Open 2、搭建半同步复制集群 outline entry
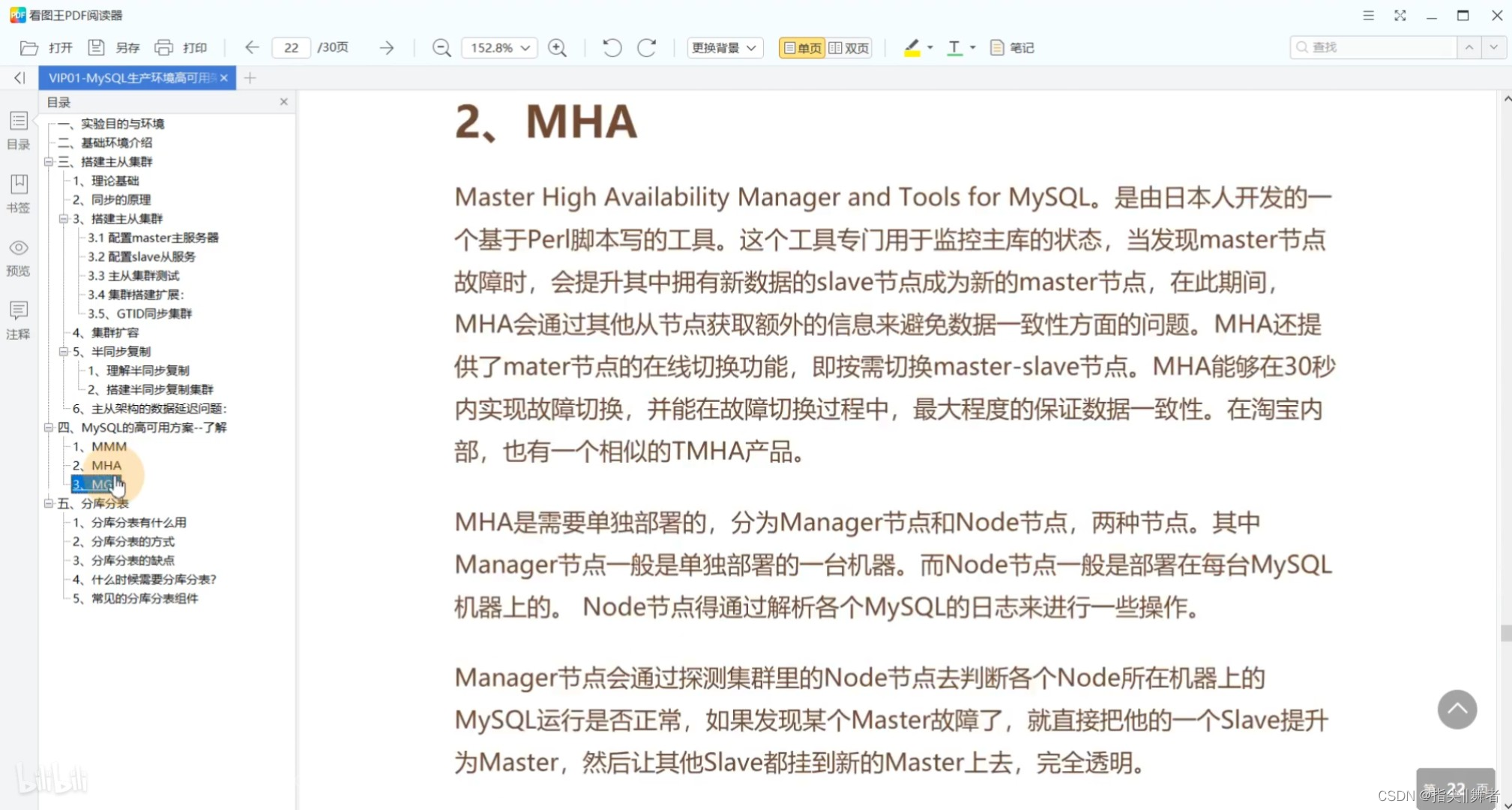The image size is (1512, 810). point(151,389)
